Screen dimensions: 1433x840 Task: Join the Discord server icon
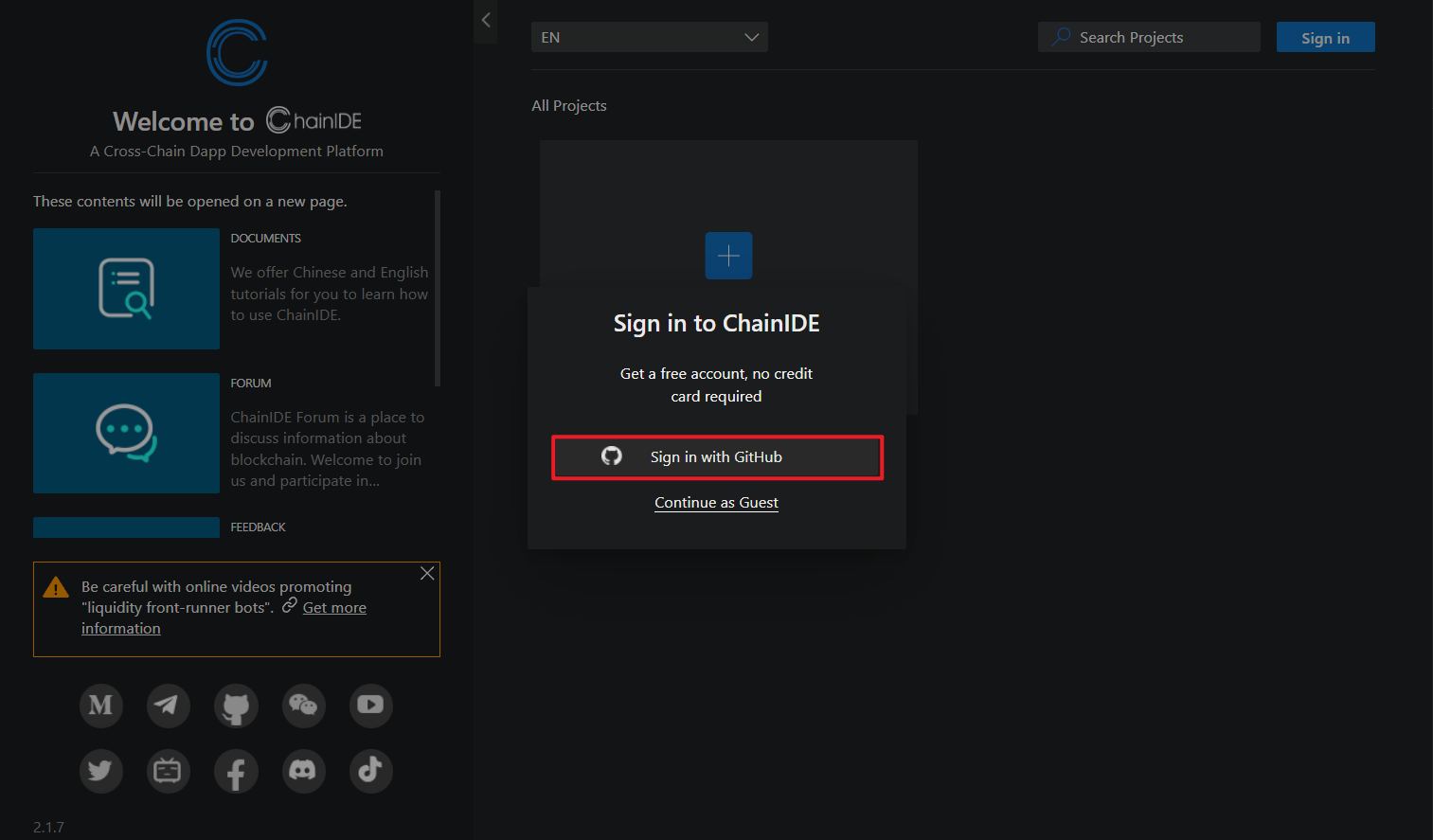[303, 771]
